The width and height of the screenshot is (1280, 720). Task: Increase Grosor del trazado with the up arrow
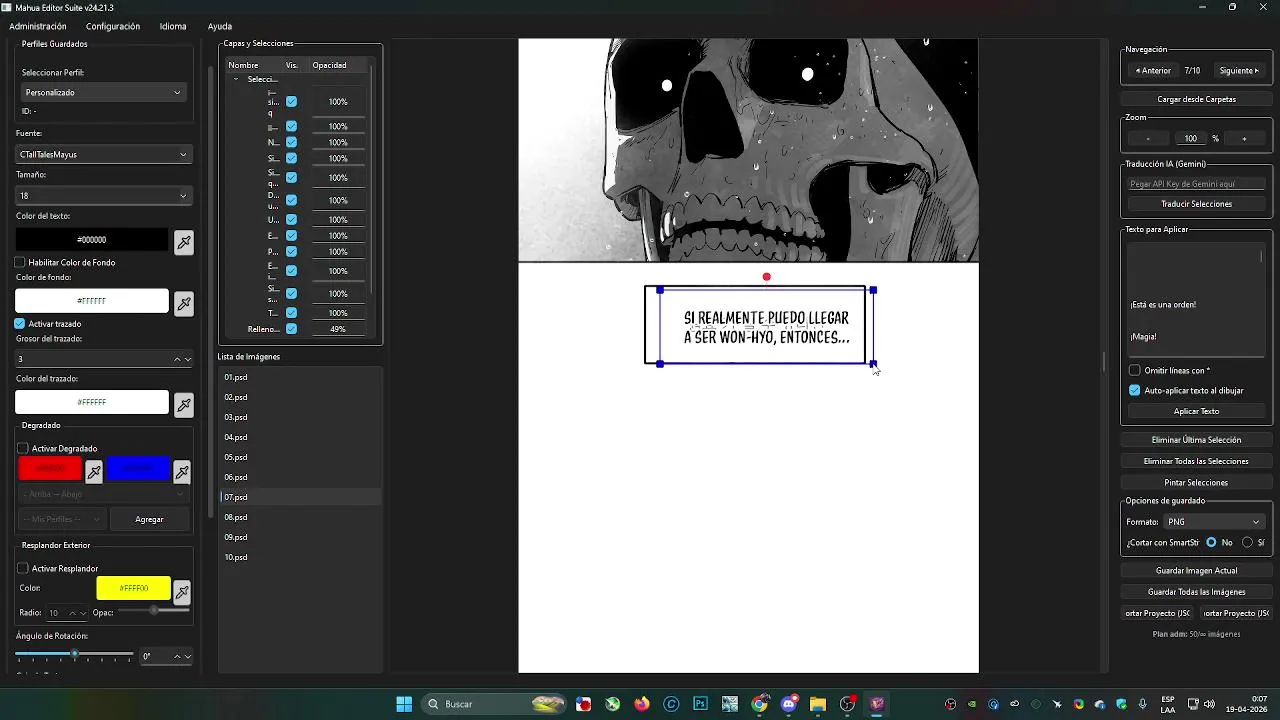pos(177,359)
